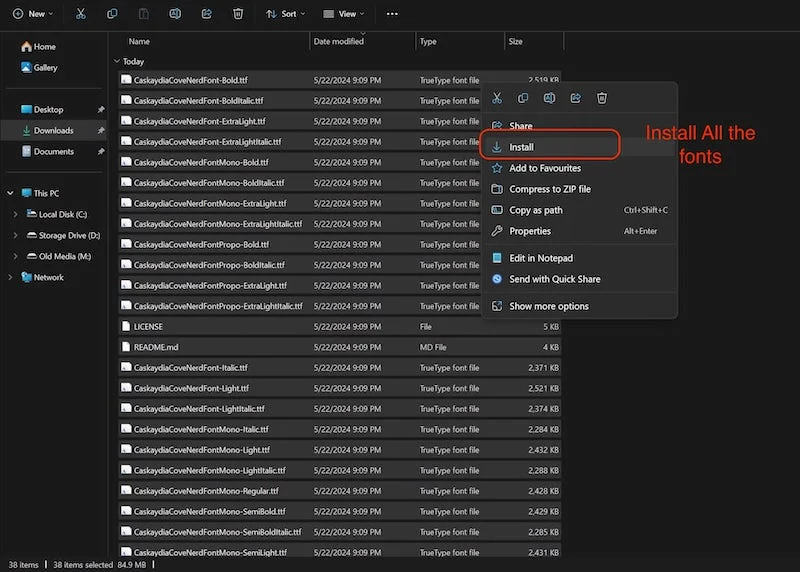Screen dimensions: 800x572
Task: Click the Home icon in the sidebar
Action: [x=27, y=46]
